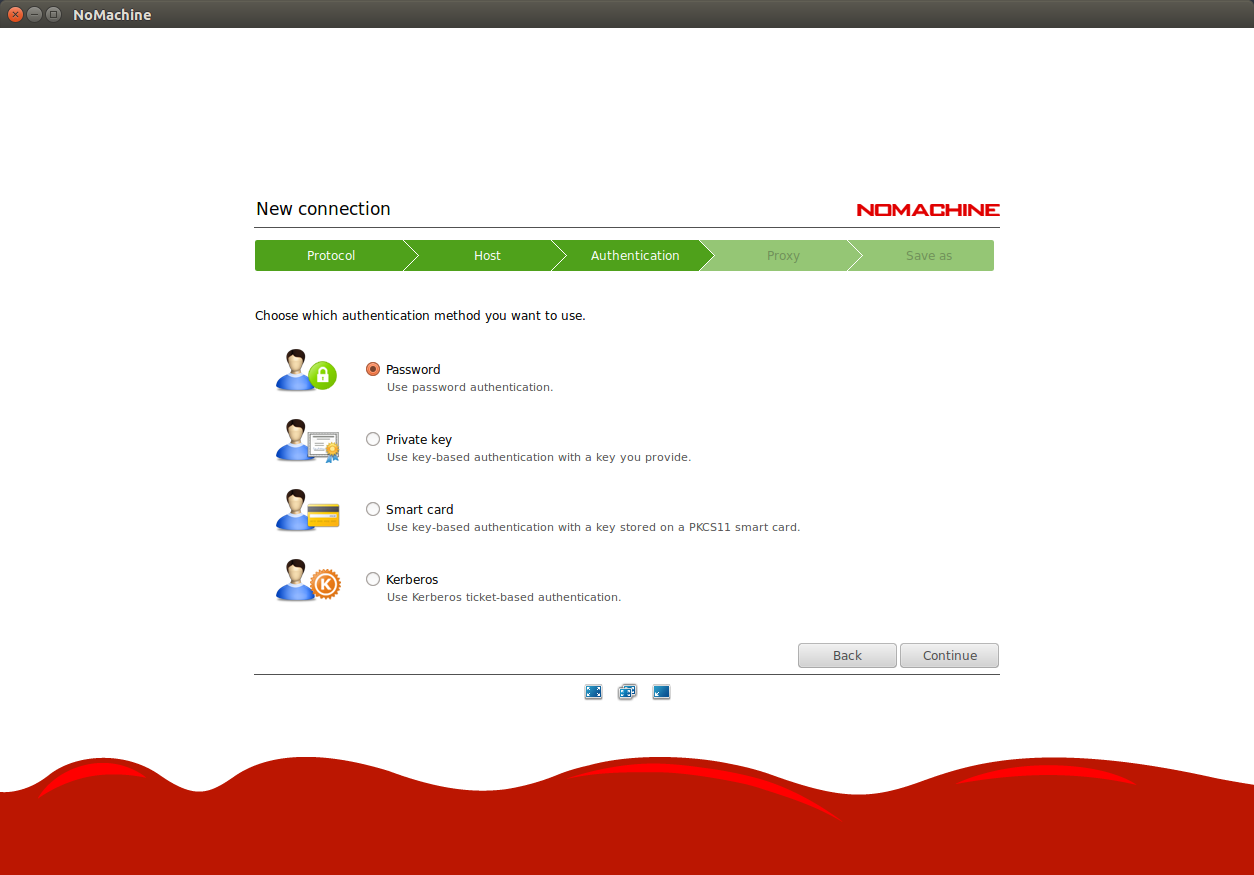Click the window close button in title bar
The height and width of the screenshot is (875, 1254).
coord(15,15)
